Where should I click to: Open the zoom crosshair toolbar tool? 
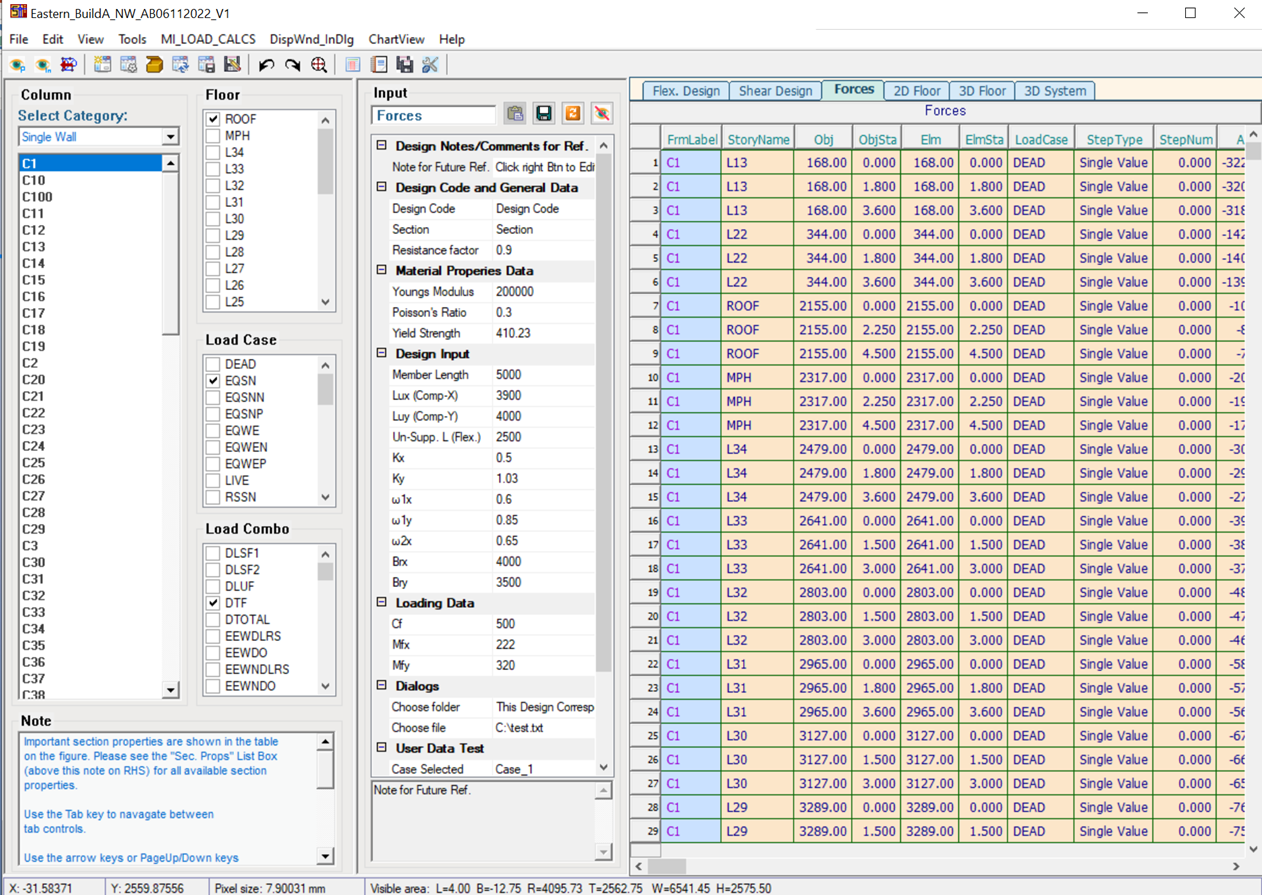point(318,64)
